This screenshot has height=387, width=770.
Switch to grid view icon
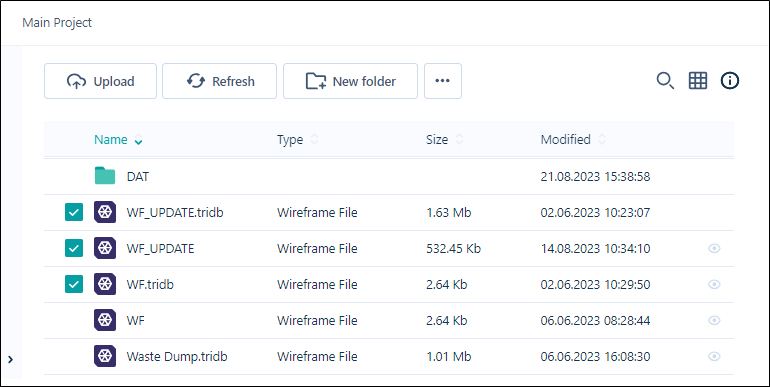698,81
